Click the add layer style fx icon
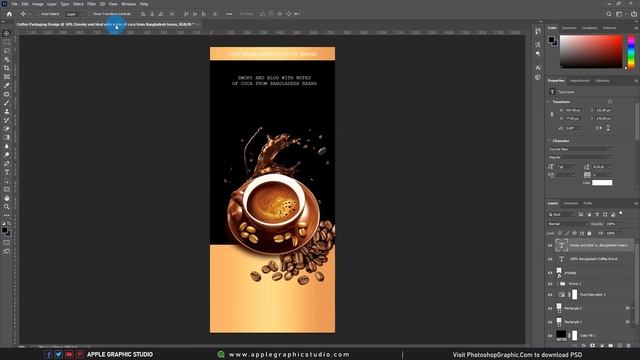The height and width of the screenshot is (360, 640). [x=584, y=346]
